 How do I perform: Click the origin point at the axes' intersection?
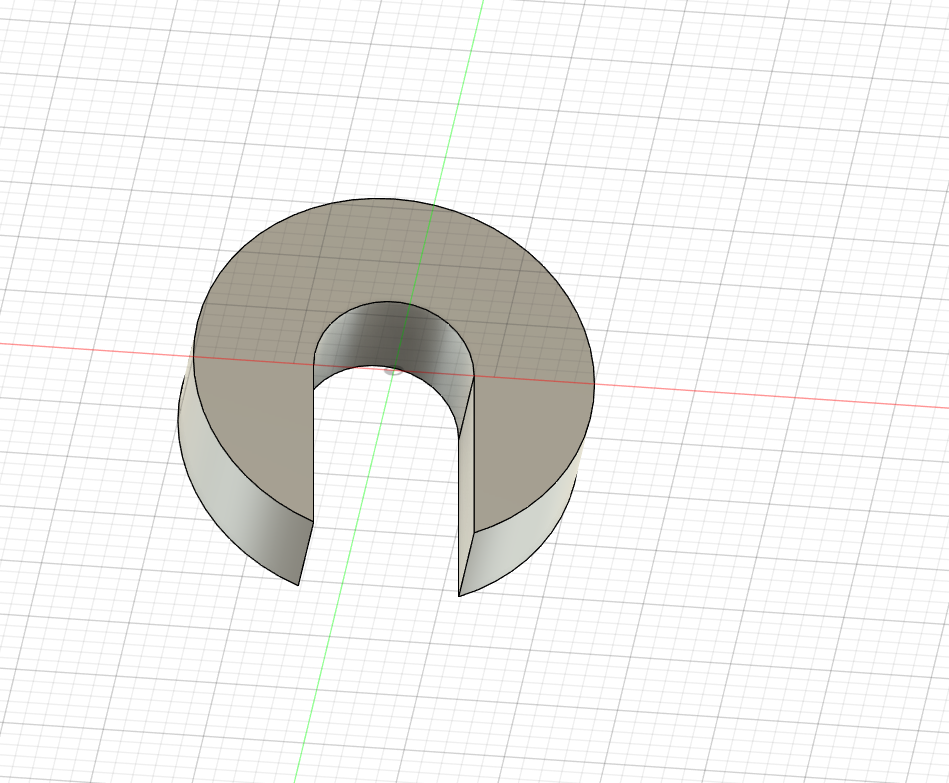click(394, 370)
